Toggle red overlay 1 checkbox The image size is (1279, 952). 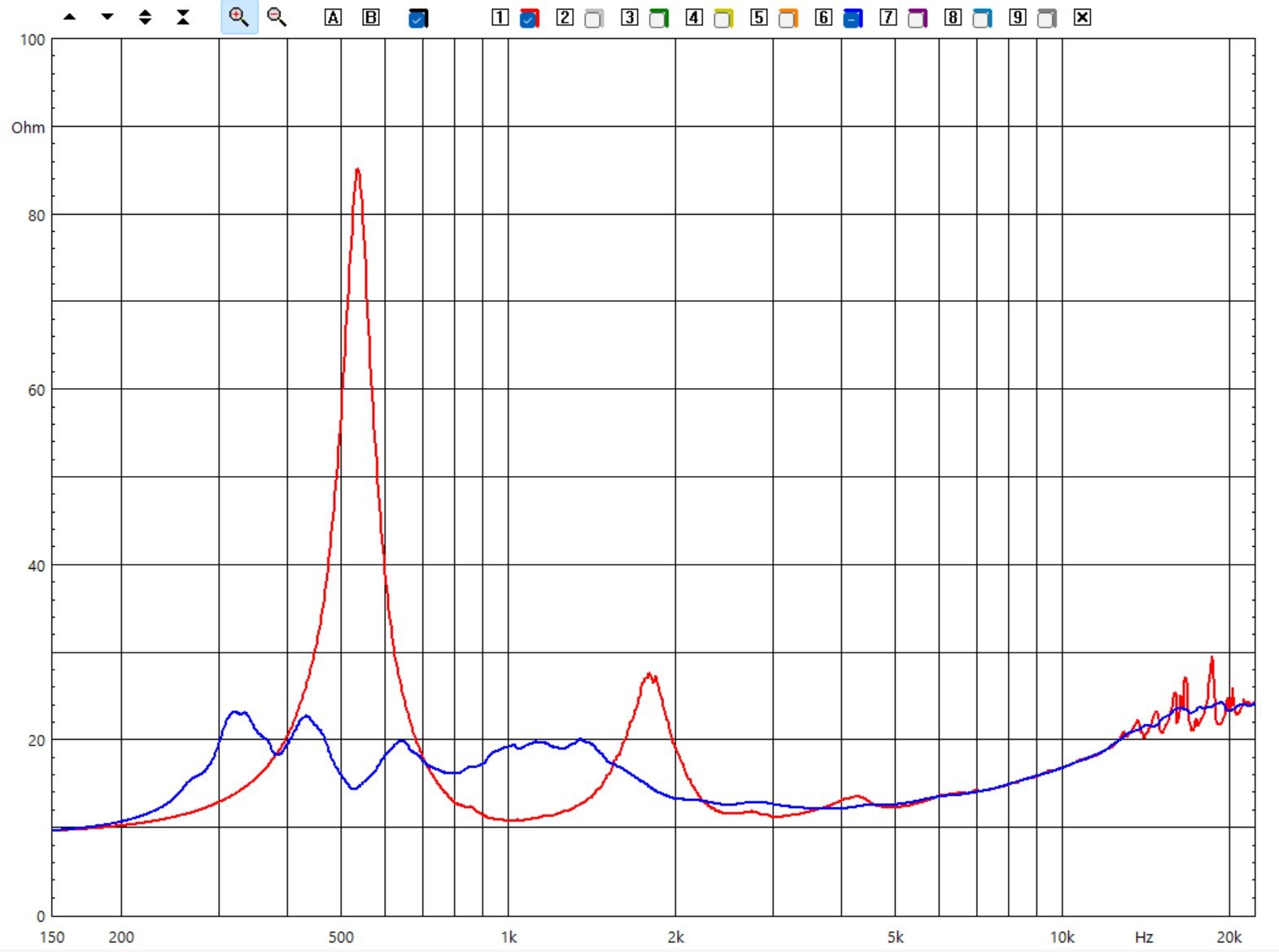click(529, 19)
